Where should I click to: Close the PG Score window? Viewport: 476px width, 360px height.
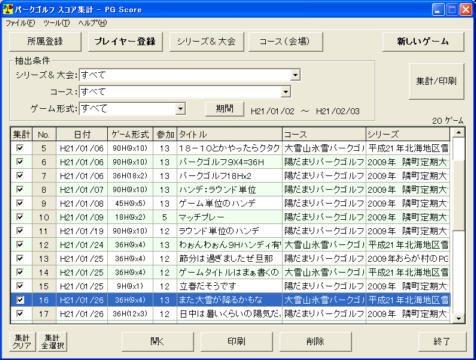[x=466, y=9]
